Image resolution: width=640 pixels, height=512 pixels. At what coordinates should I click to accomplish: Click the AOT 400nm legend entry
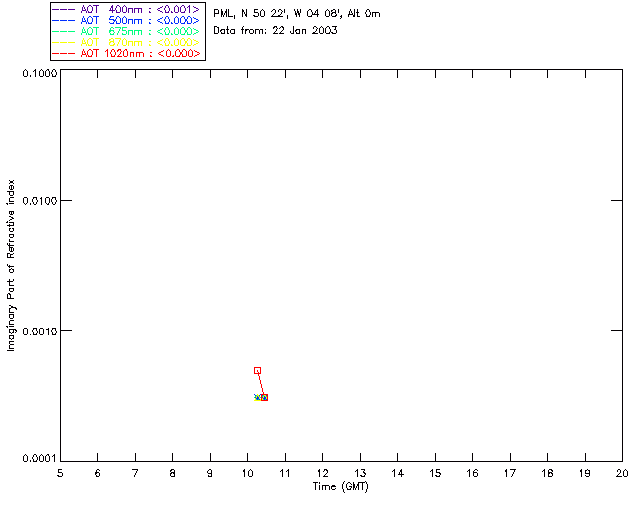[126, 9]
